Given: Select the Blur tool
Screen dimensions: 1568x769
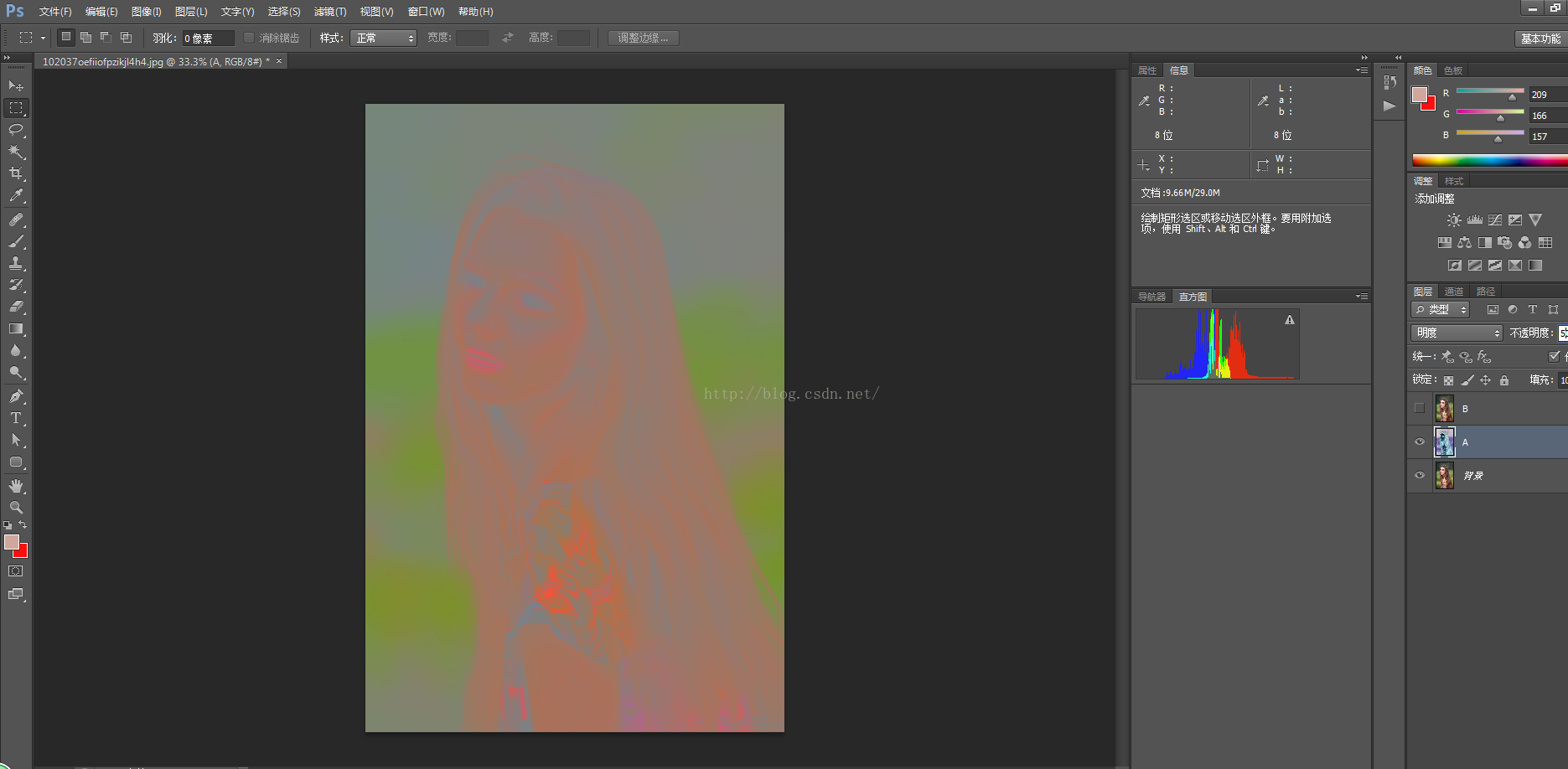Looking at the screenshot, I should point(16,350).
